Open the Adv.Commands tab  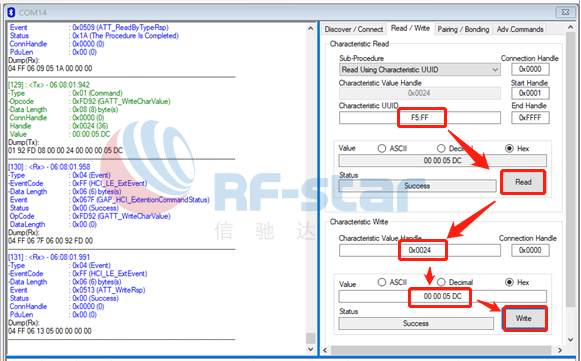pyautogui.click(x=520, y=29)
